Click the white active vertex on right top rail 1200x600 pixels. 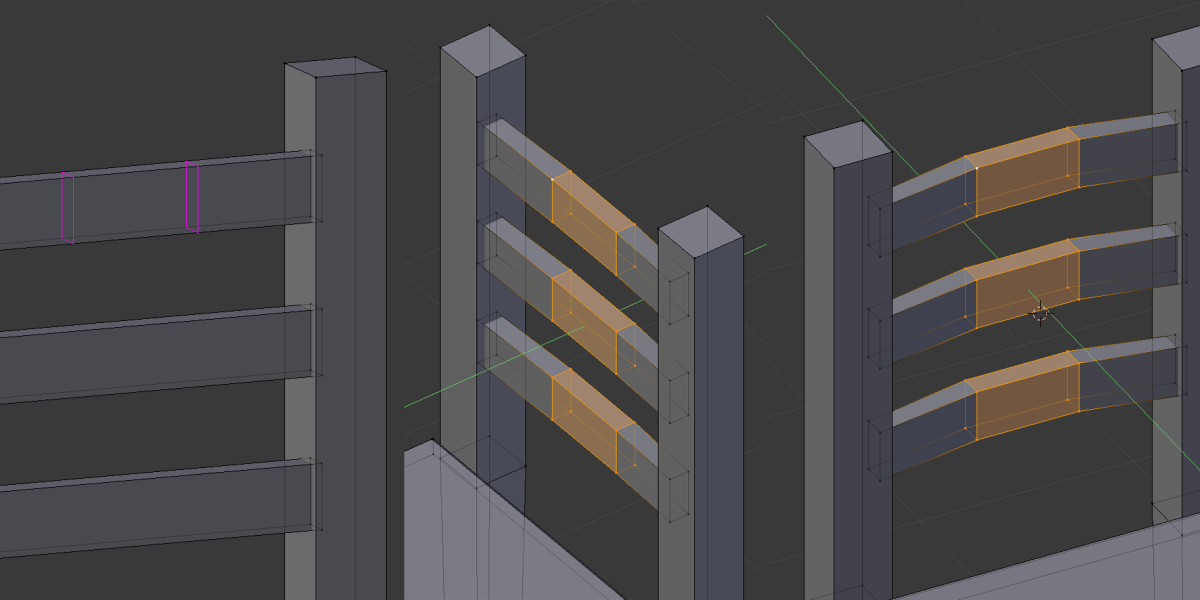point(976,168)
